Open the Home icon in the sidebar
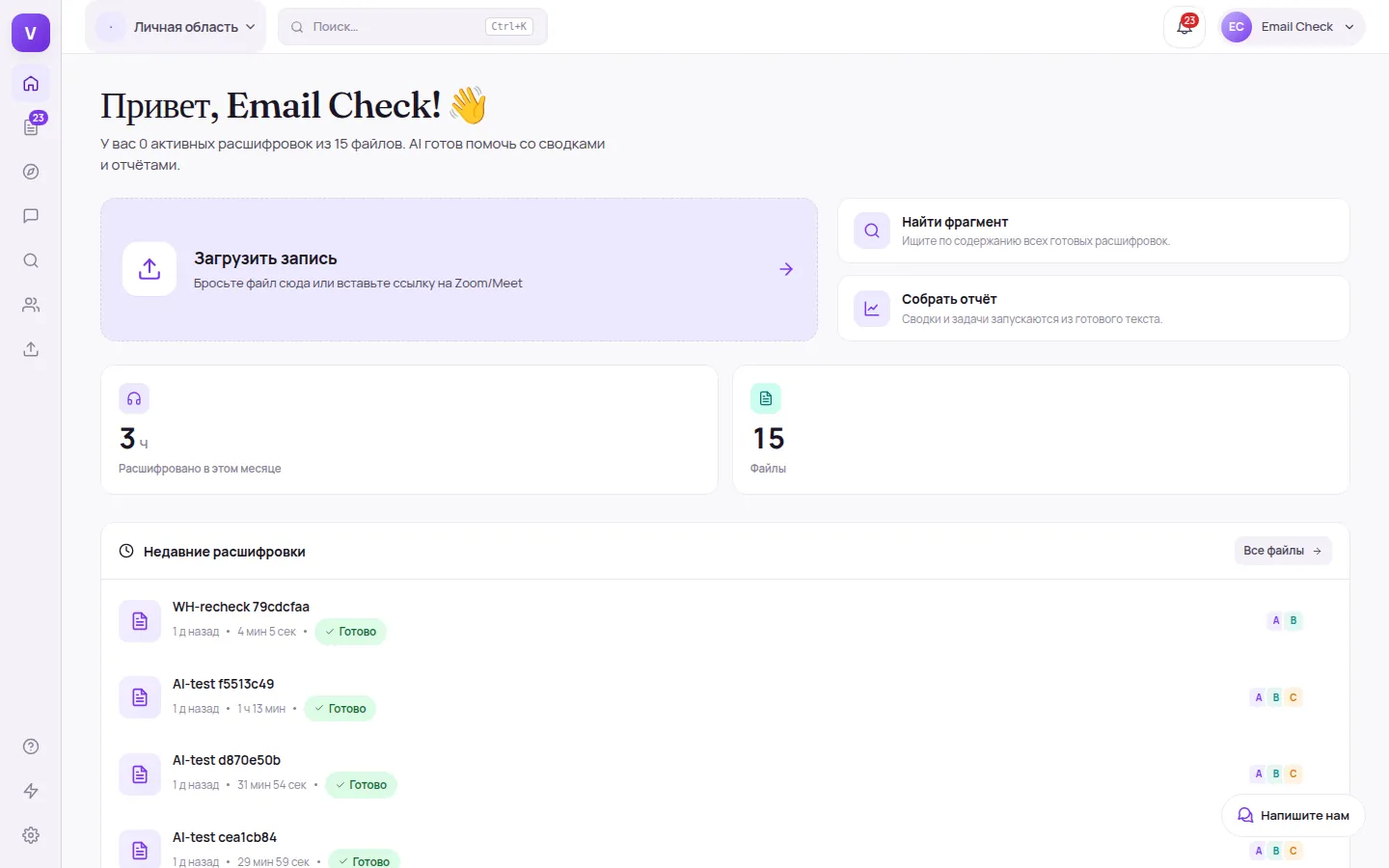This screenshot has width=1389, height=868. click(x=31, y=83)
